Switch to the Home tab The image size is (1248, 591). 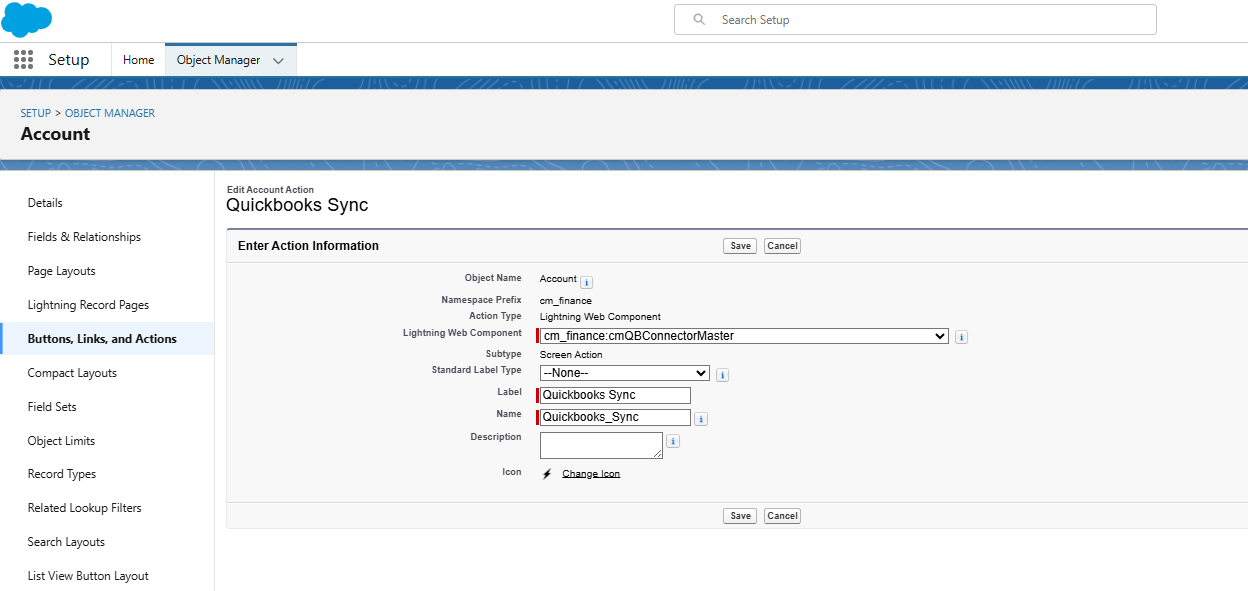pos(138,60)
